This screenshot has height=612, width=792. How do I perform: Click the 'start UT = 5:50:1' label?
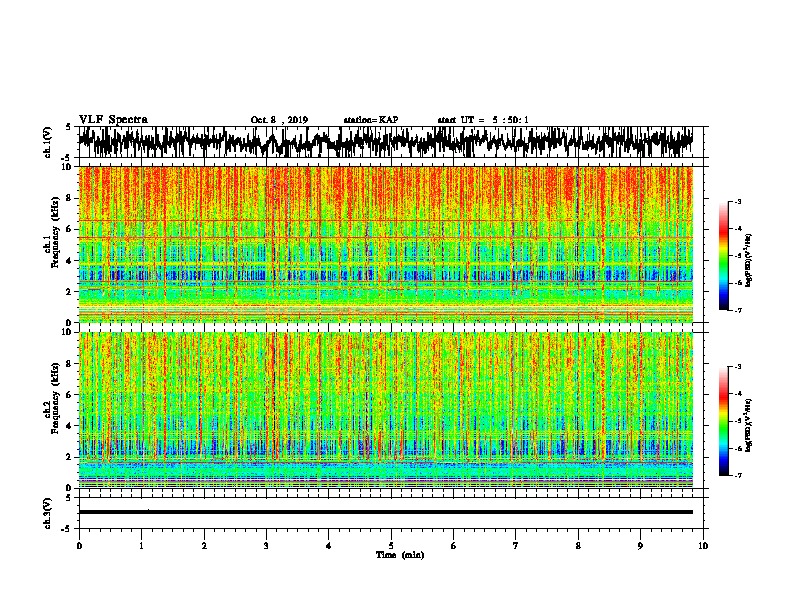tap(483, 120)
